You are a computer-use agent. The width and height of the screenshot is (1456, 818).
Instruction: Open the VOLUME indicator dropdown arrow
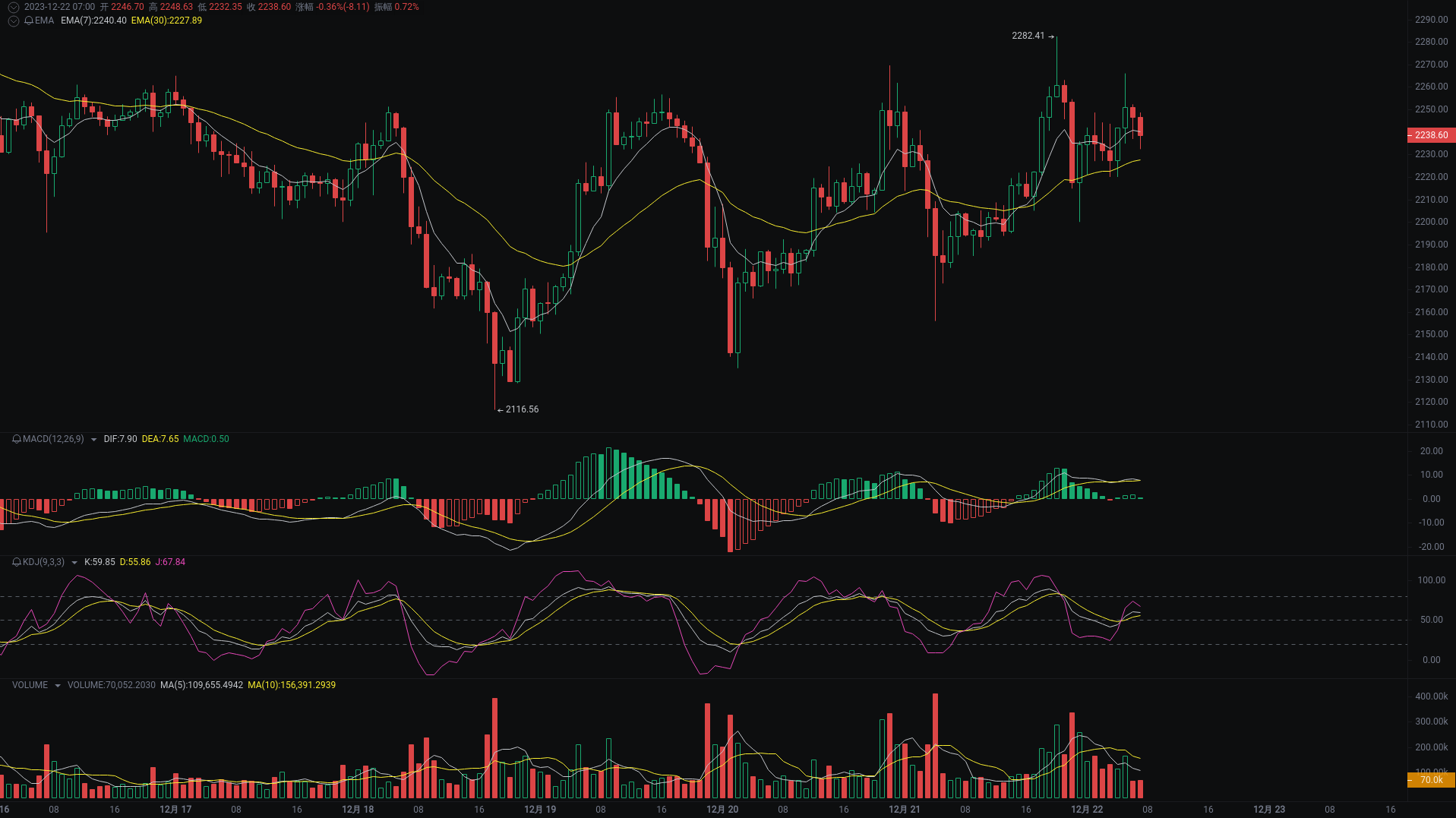pyautogui.click(x=57, y=686)
